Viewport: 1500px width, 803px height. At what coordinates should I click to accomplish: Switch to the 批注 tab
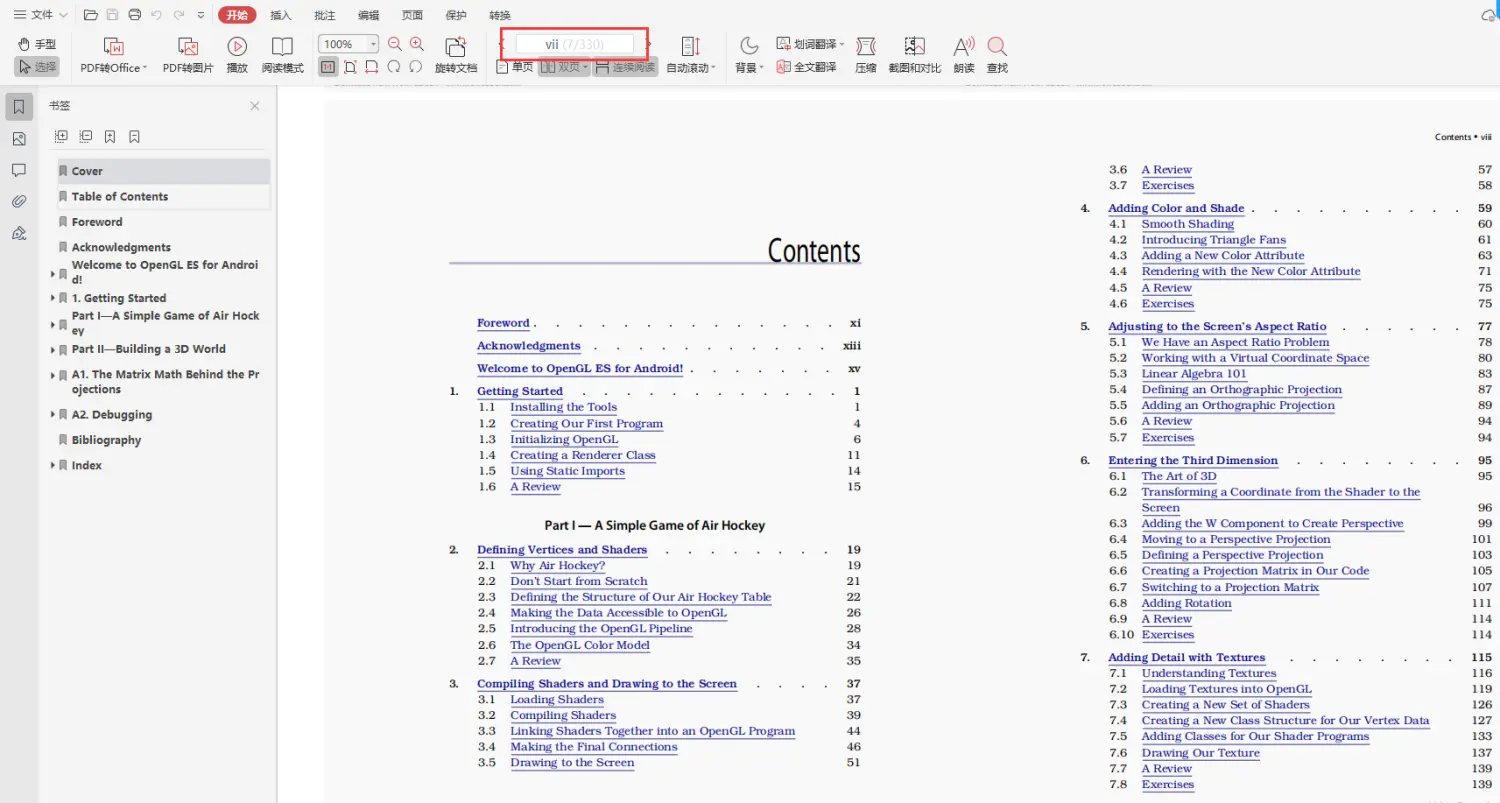[325, 15]
